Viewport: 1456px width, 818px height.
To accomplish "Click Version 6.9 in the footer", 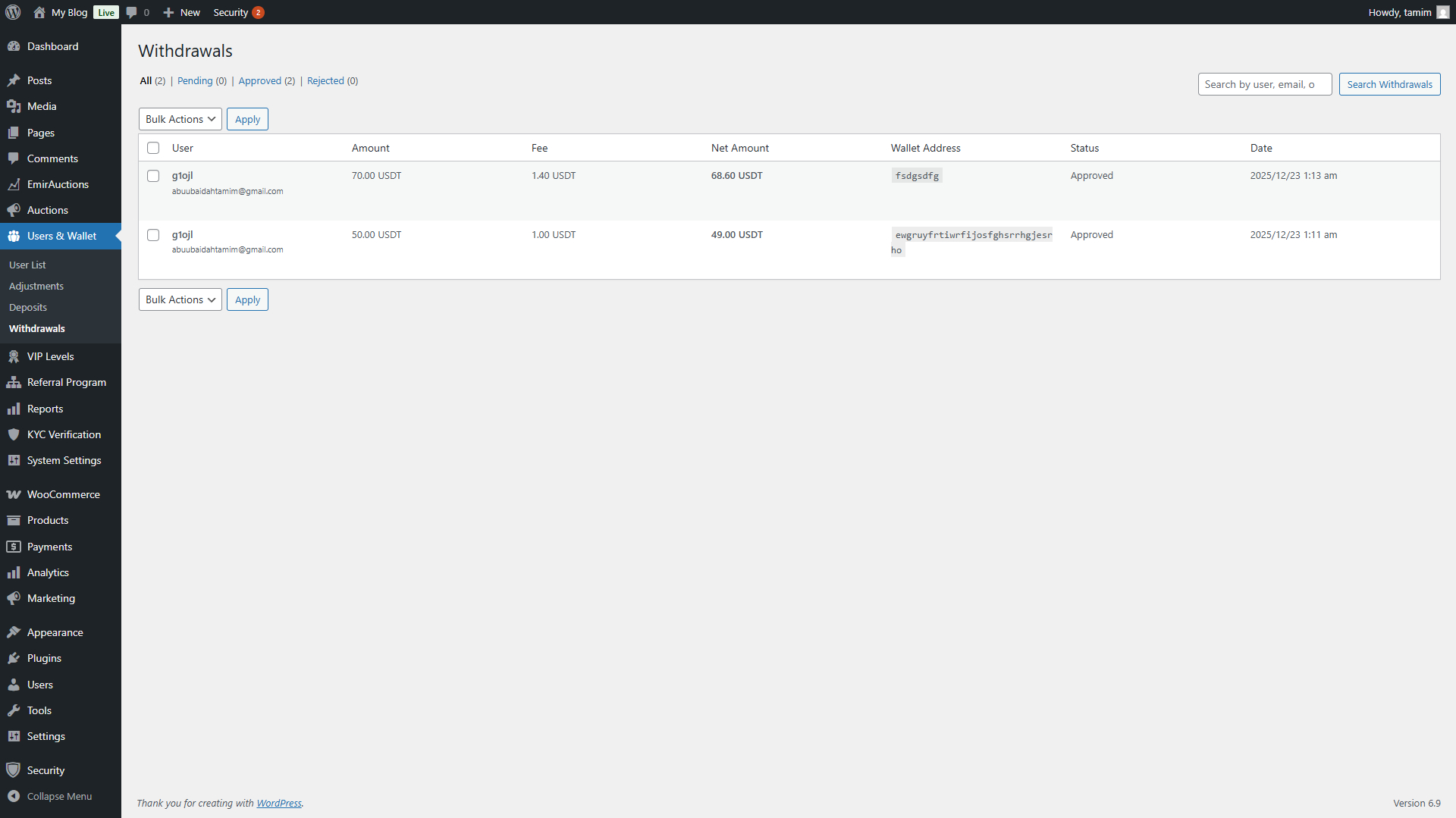I will click(x=1417, y=804).
